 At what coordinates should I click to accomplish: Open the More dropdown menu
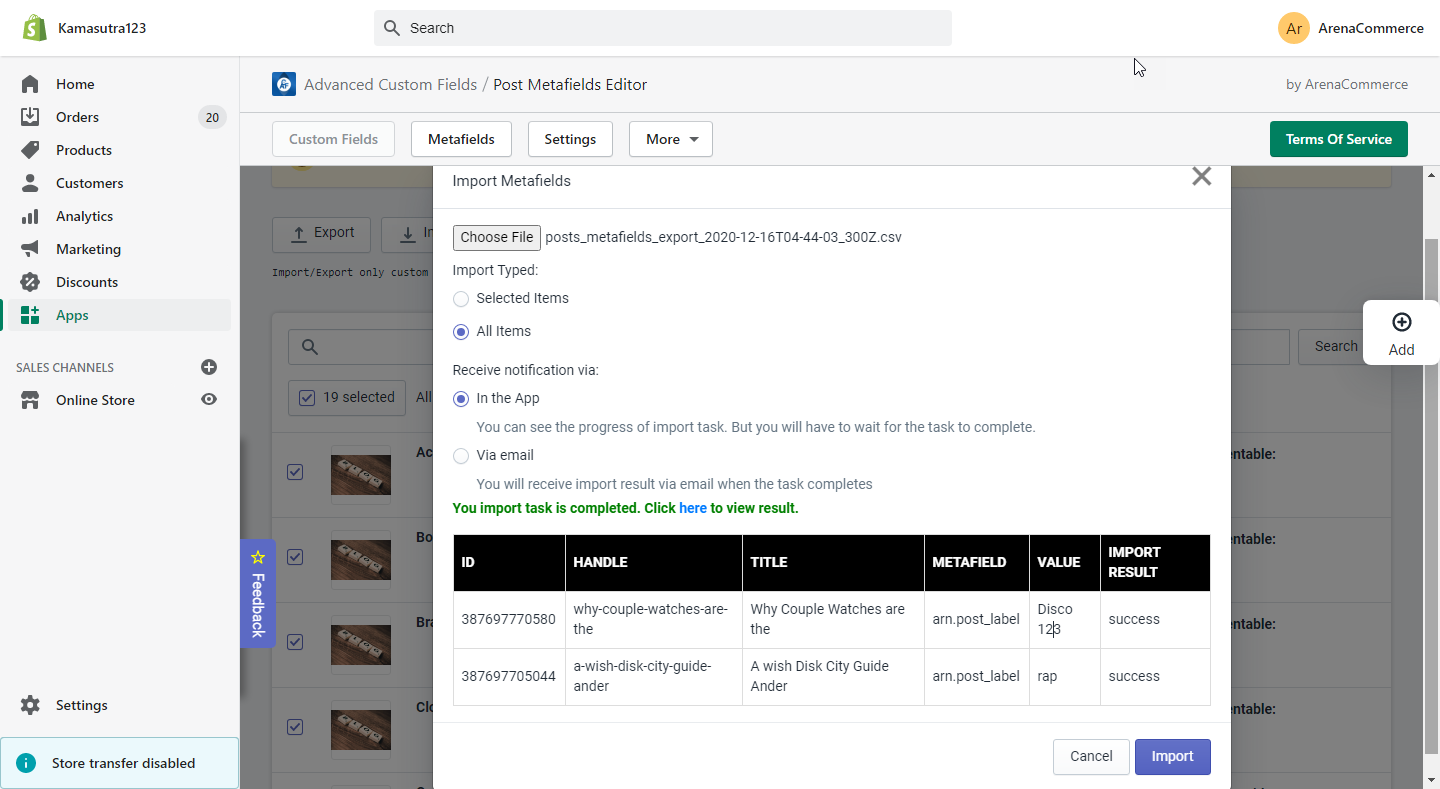671,139
